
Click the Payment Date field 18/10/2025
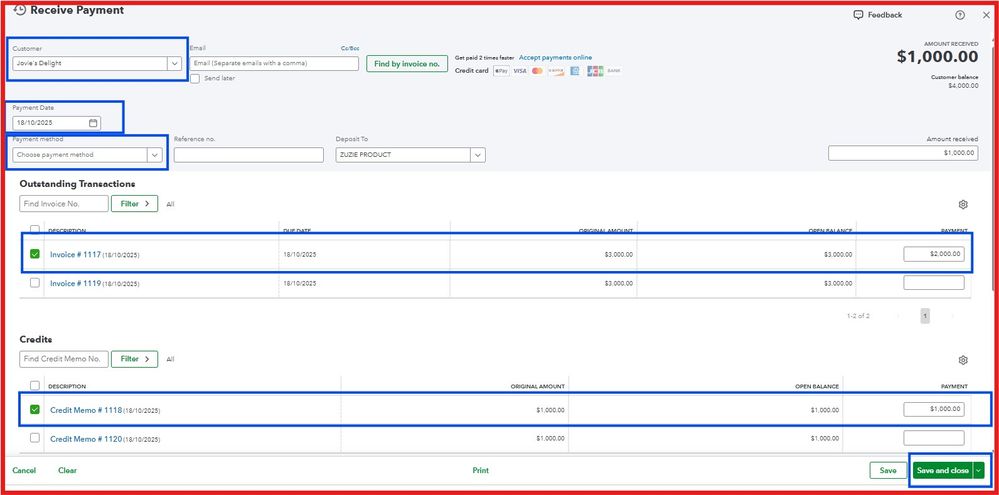[57, 123]
